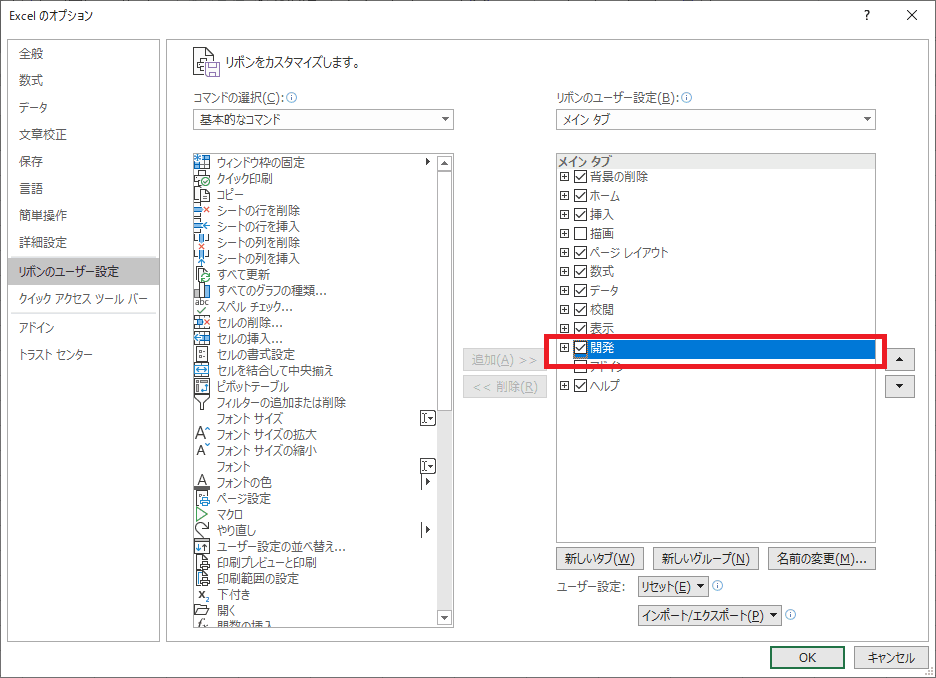Uncheck the Developer (開発) tab checkbox
Screen dimensions: 936x678
pos(580,347)
